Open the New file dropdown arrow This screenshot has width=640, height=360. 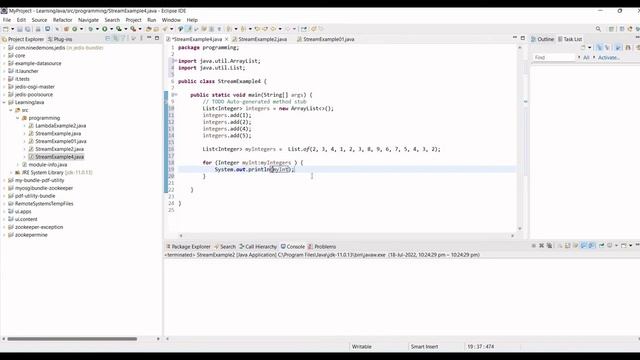click(12, 29)
